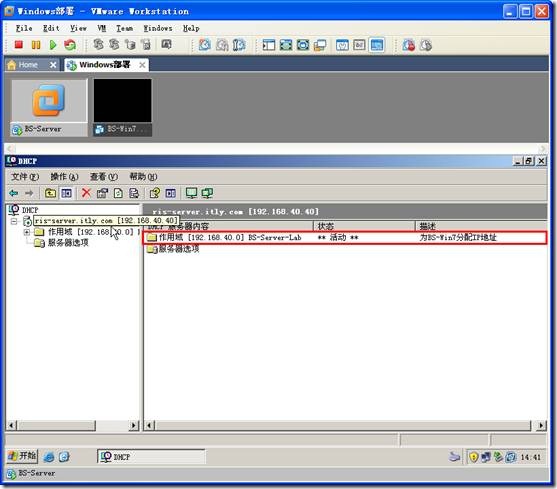
Task: Click the orange Suspend (pause) icon
Action: coord(36,45)
